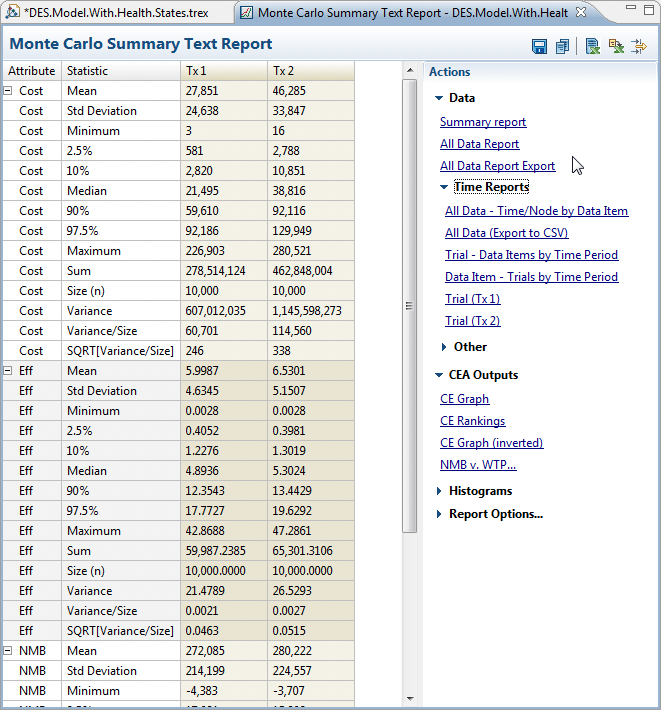Open the Summary report link
Viewport: 661px width, 710px height.
(483, 122)
